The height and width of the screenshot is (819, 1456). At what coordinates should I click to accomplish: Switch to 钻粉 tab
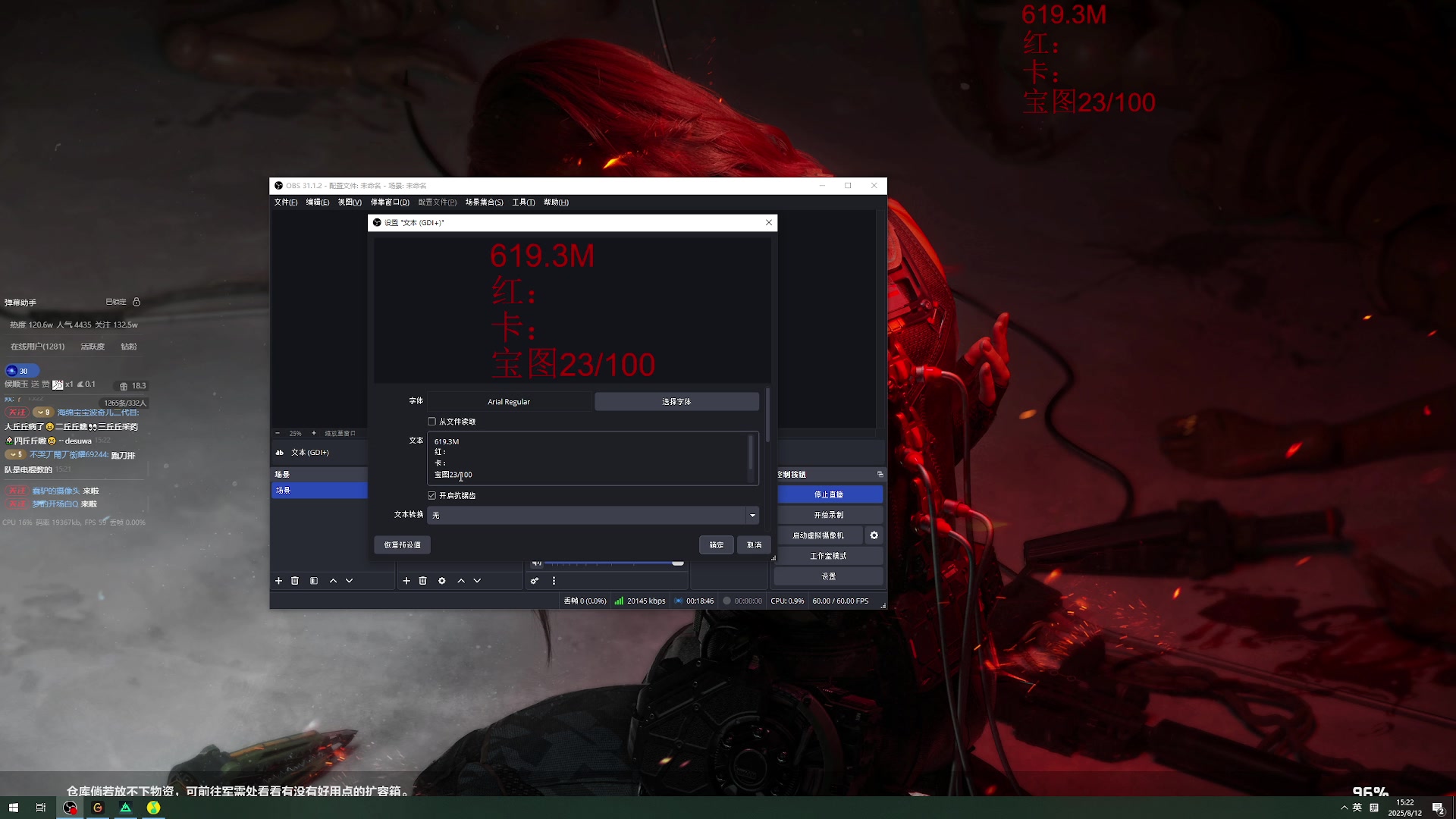129,347
